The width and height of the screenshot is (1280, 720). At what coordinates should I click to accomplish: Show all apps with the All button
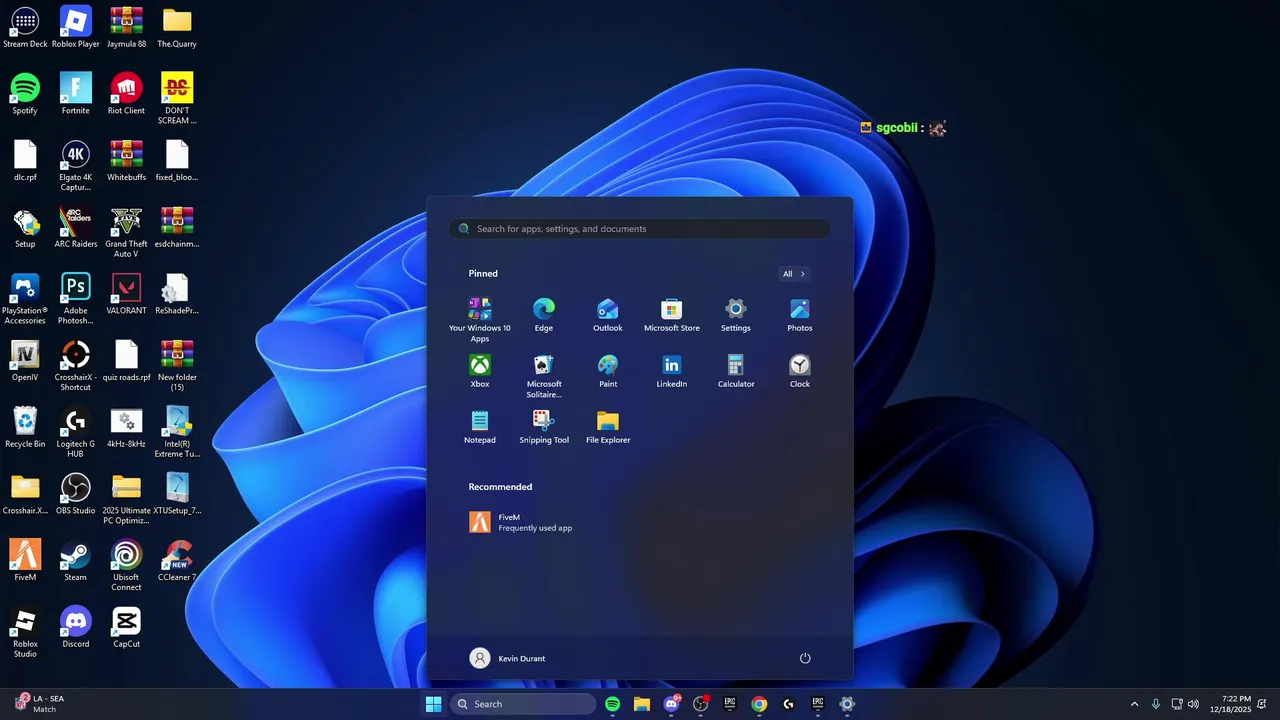[x=794, y=274]
